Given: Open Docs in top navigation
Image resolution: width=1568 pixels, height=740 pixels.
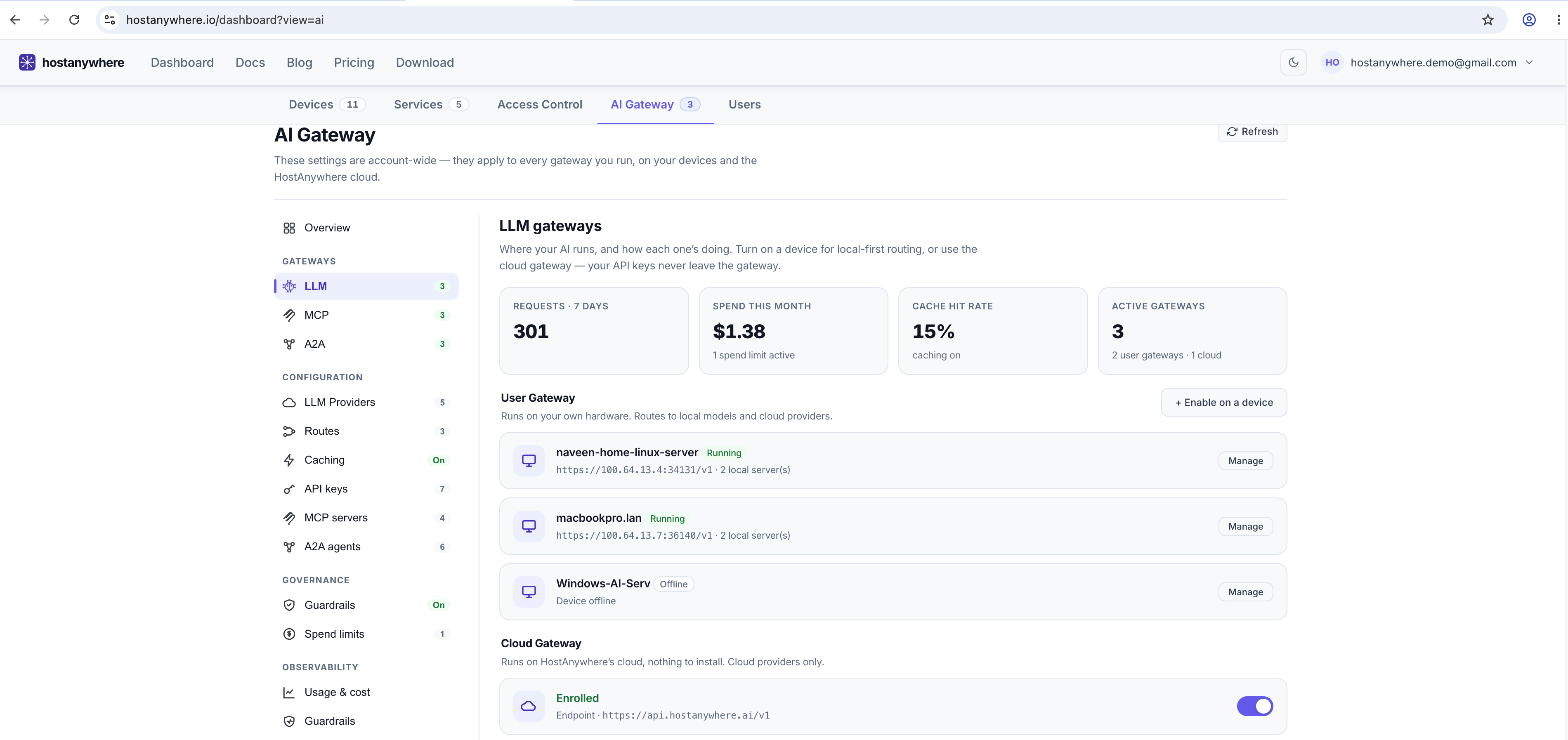Looking at the screenshot, I should pyautogui.click(x=250, y=62).
